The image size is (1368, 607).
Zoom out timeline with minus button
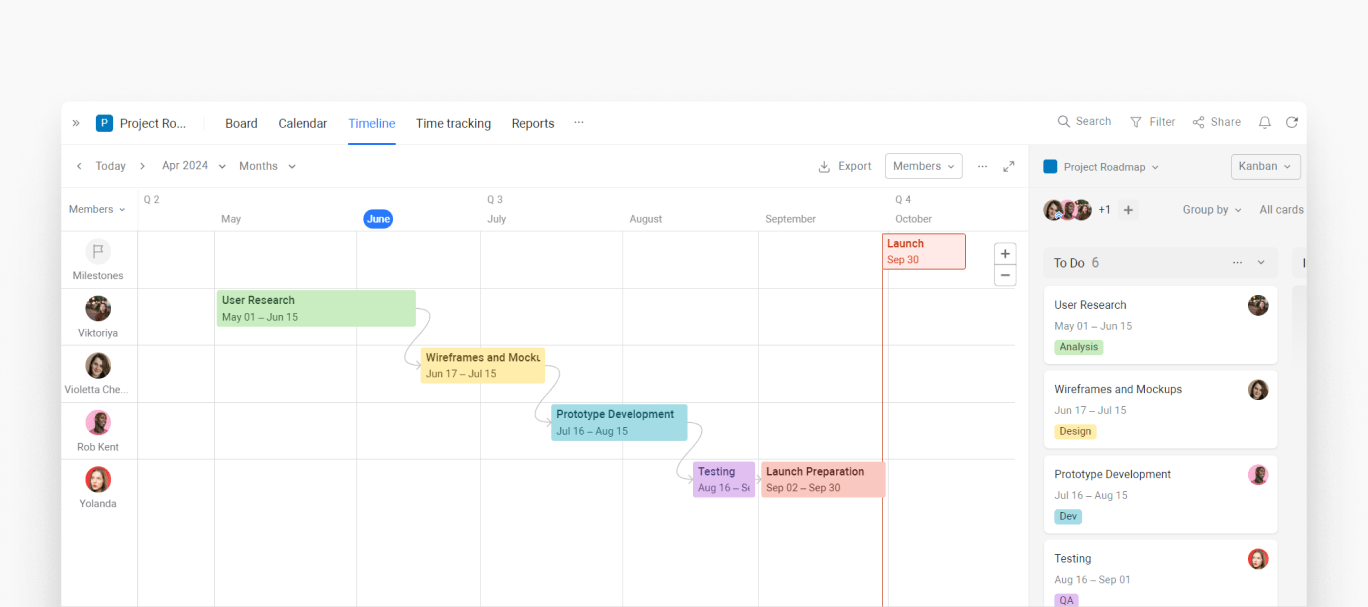click(x=1005, y=275)
